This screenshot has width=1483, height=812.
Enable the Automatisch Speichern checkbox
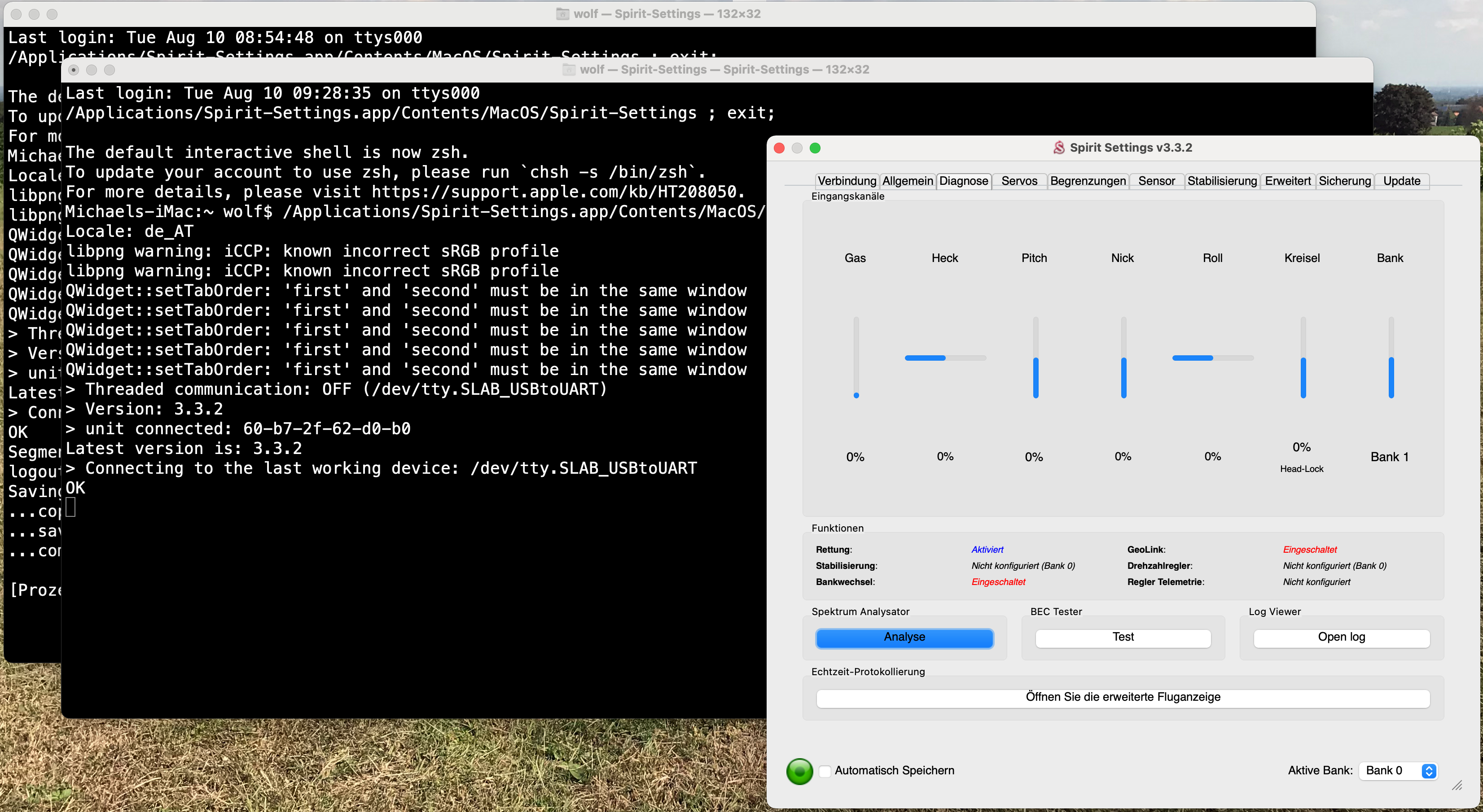point(825,771)
